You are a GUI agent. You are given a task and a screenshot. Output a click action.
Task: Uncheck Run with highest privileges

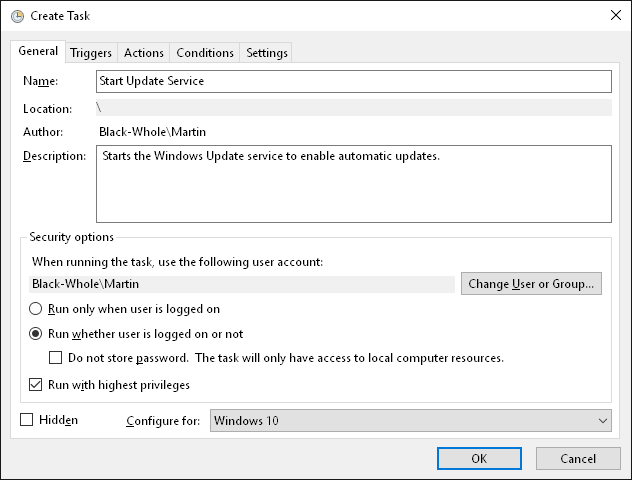pos(35,384)
